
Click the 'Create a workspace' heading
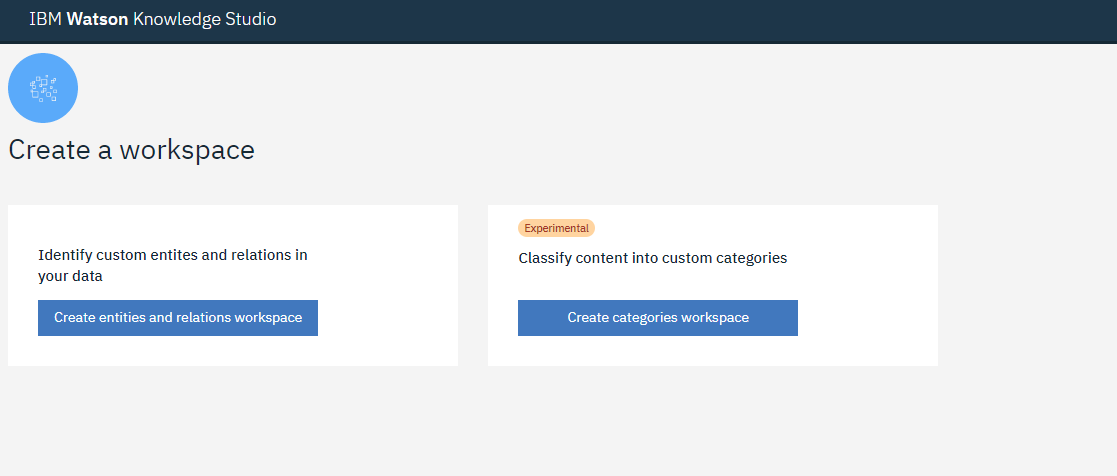click(x=131, y=150)
